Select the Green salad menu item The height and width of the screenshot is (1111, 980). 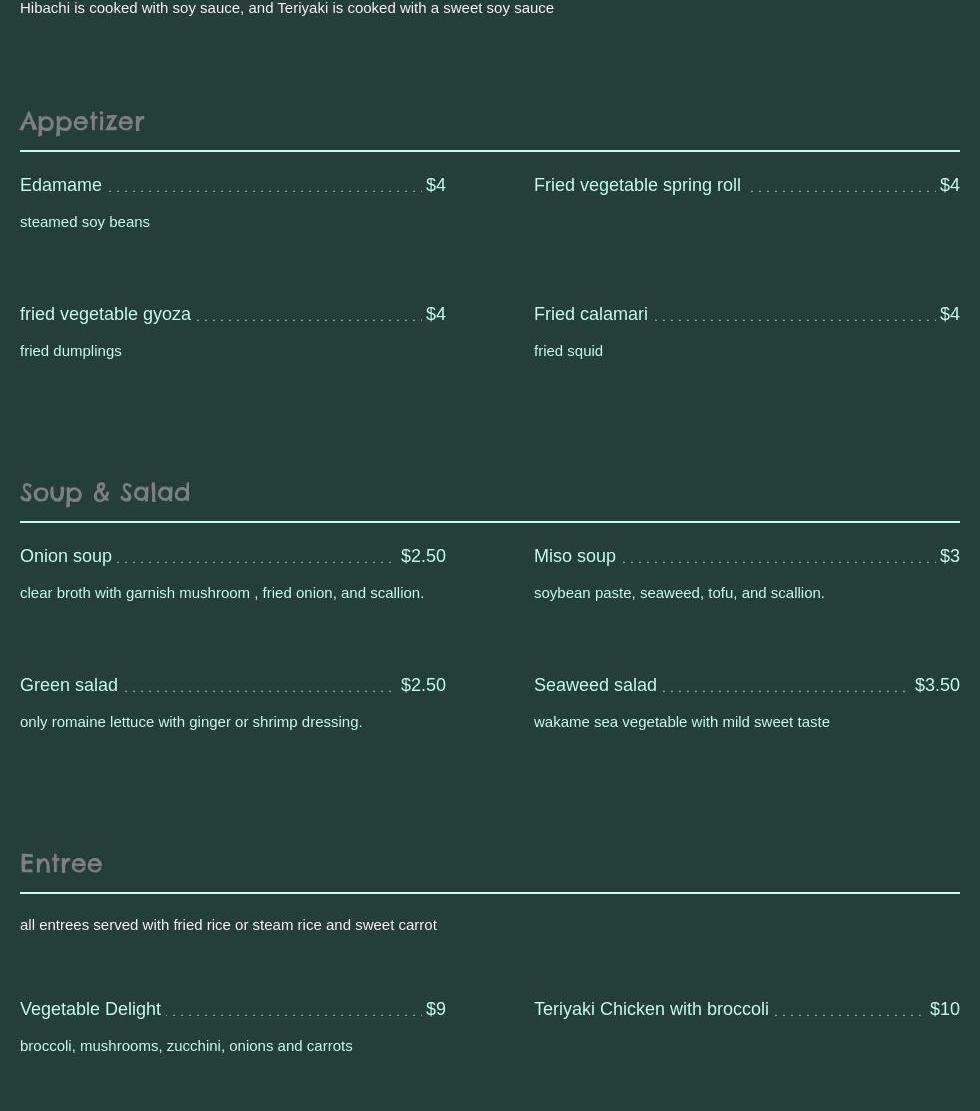[x=69, y=685]
